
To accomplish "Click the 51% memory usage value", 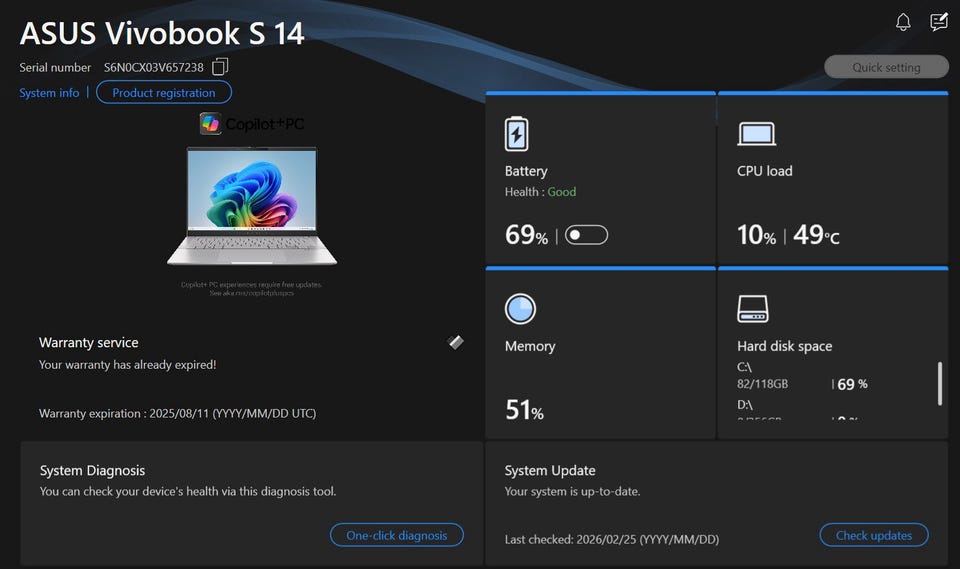I will [524, 410].
